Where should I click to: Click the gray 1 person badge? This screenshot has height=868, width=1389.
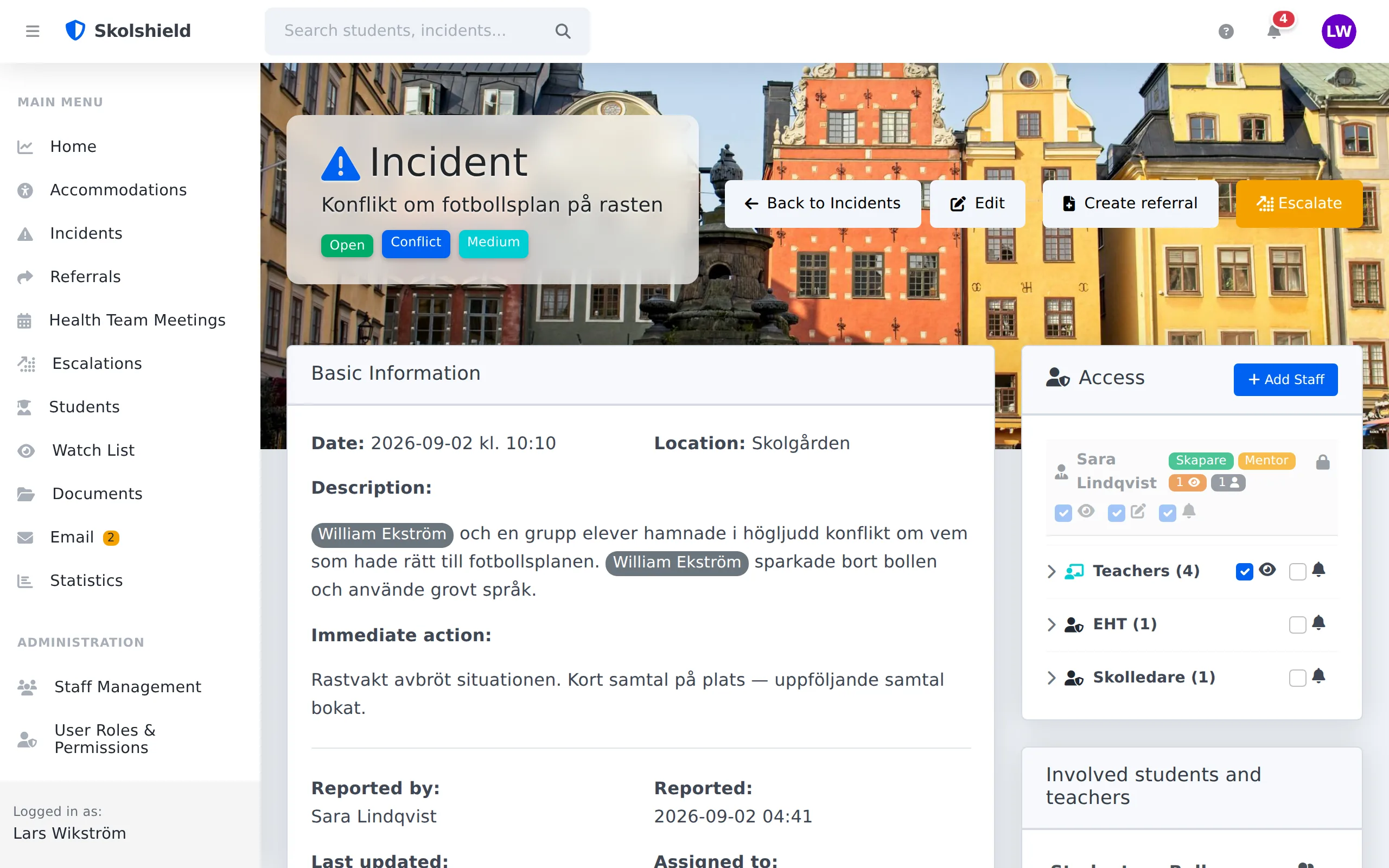1228,483
